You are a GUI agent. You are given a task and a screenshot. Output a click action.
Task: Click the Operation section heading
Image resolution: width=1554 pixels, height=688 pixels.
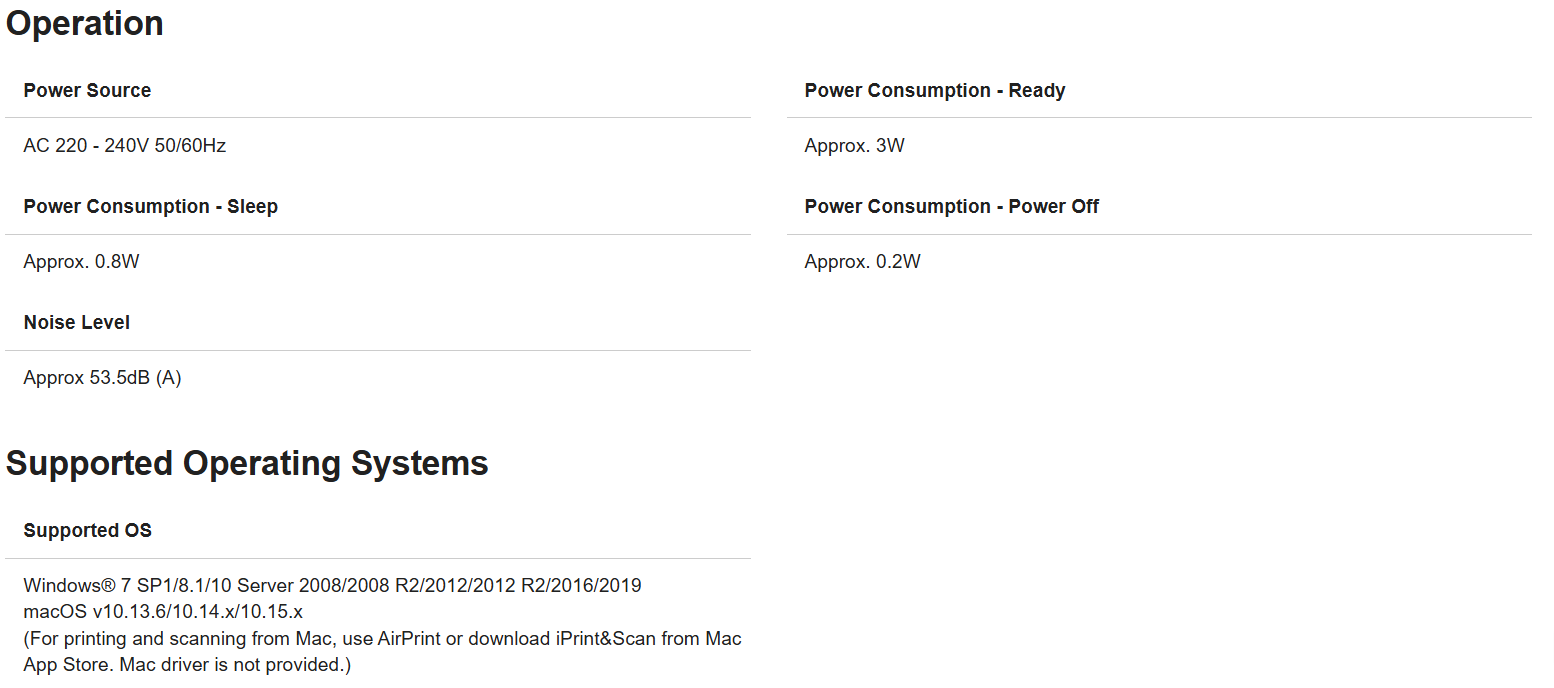click(x=85, y=24)
